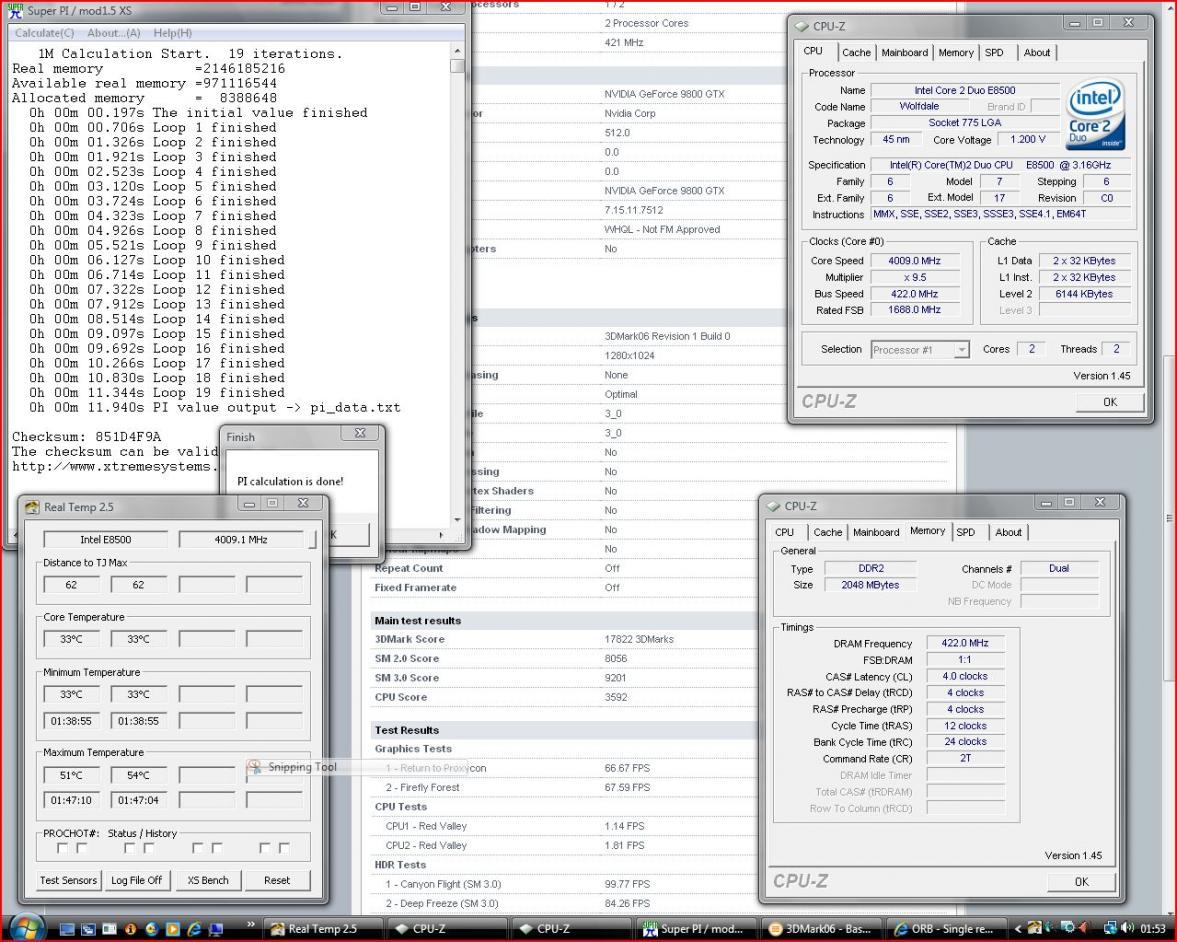The width and height of the screenshot is (1177, 942).
Task: Tick the second PROCHOT# status checkbox
Action: pyautogui.click(x=82, y=848)
